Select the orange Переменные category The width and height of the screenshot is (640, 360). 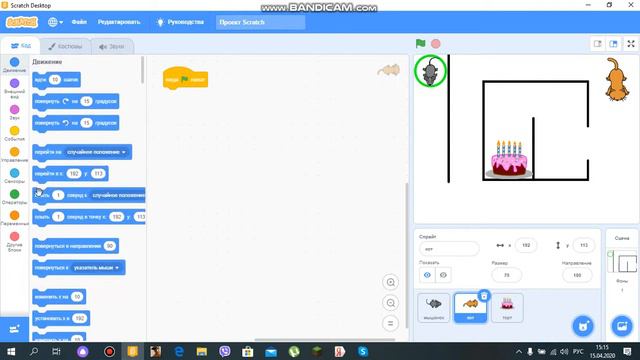(x=14, y=218)
